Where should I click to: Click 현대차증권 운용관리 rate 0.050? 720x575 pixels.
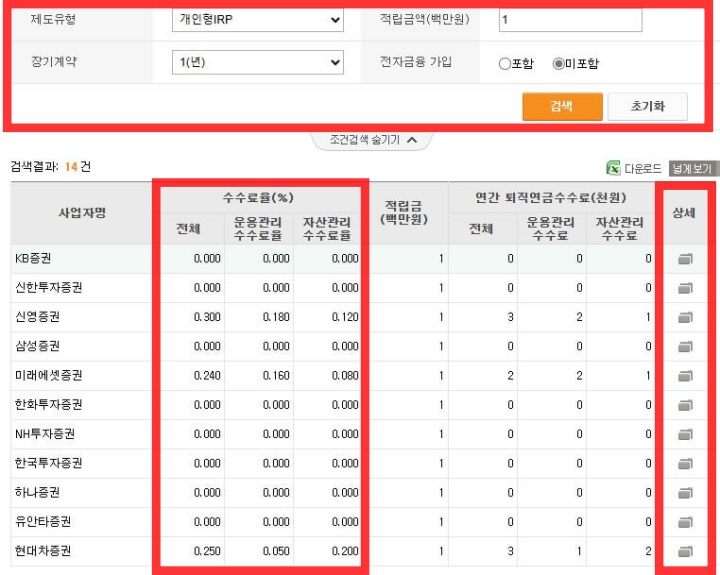(276, 552)
